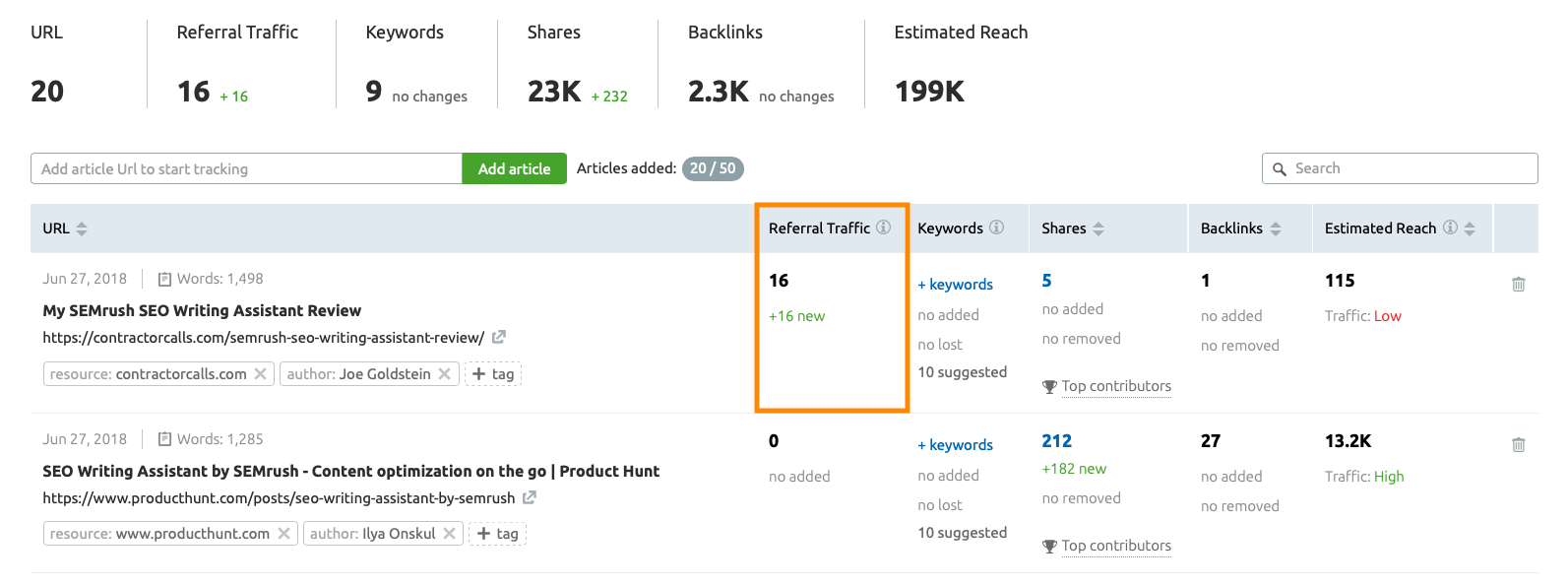Add a tag to Joe Goldstein's article

point(493,374)
